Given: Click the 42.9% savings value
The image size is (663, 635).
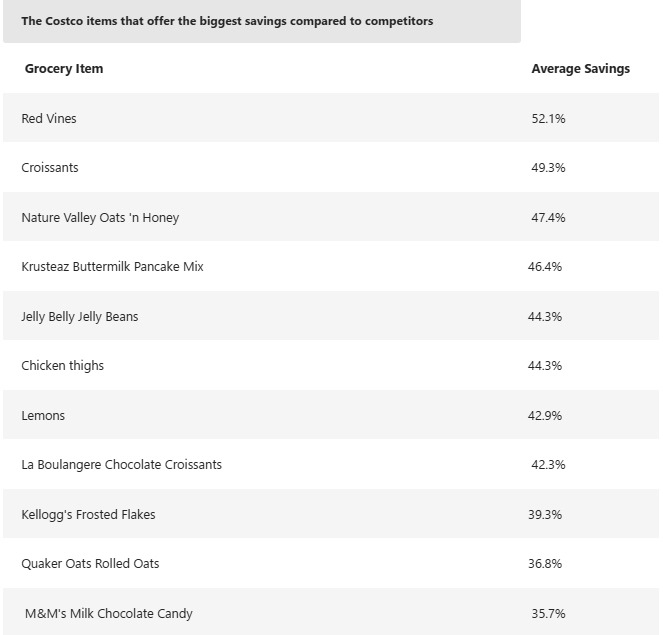Looking at the screenshot, I should point(545,415).
